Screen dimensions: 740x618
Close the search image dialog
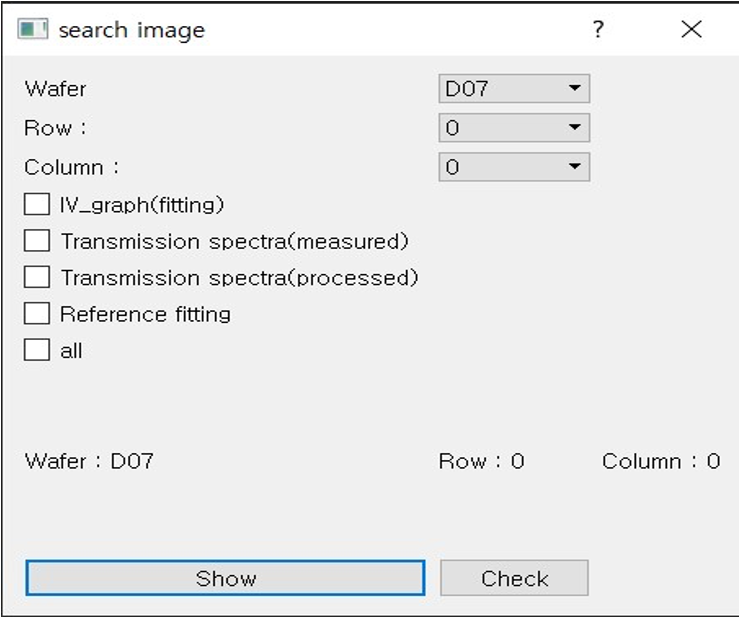[691, 29]
